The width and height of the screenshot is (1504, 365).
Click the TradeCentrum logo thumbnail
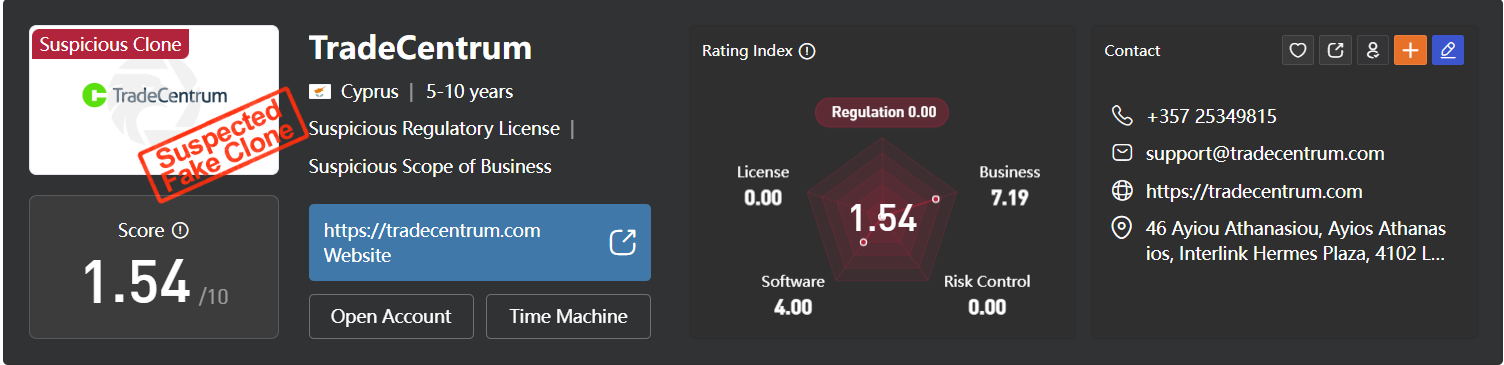point(154,100)
